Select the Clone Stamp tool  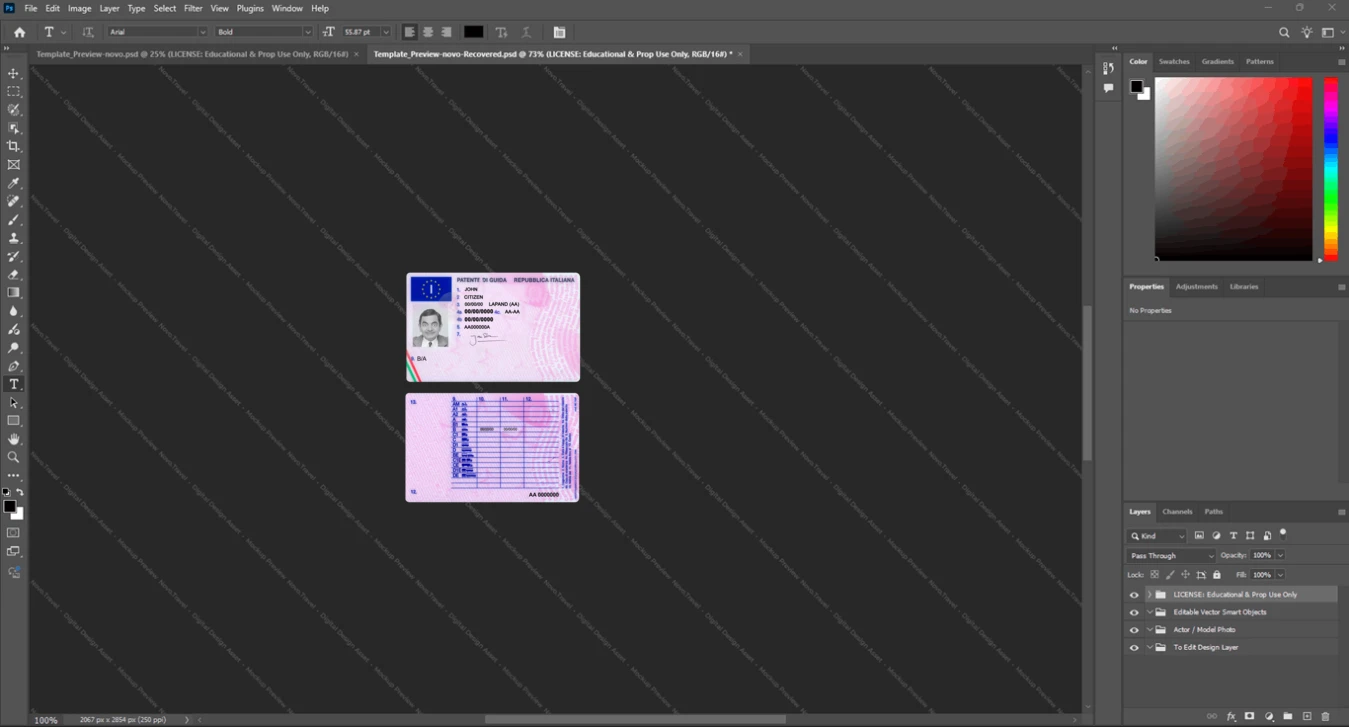point(14,238)
